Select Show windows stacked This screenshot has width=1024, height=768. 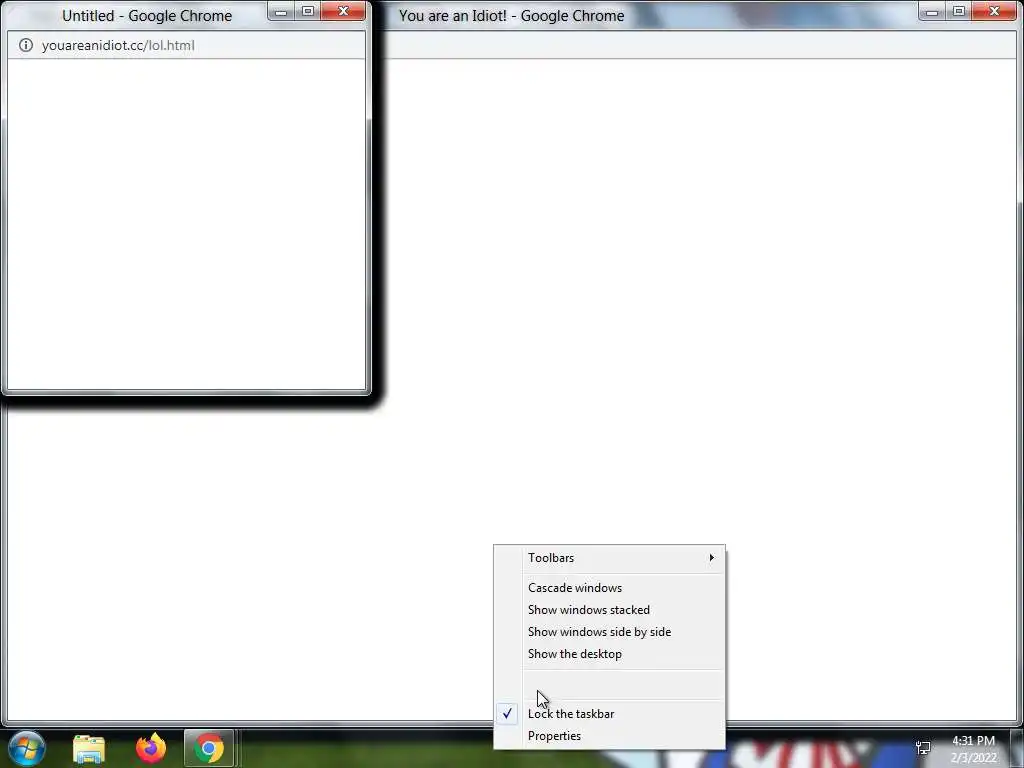[x=609, y=610]
